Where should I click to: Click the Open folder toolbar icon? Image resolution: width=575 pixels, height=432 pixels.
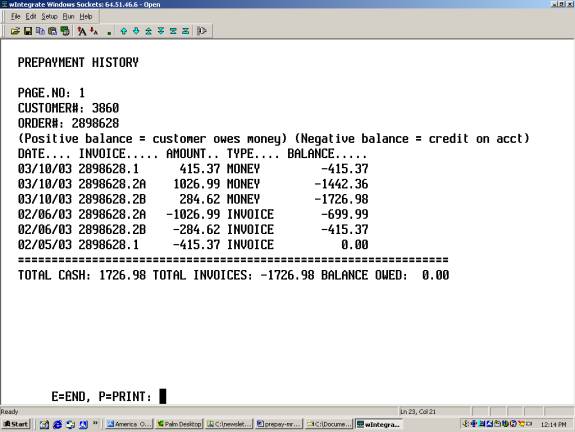coord(15,31)
